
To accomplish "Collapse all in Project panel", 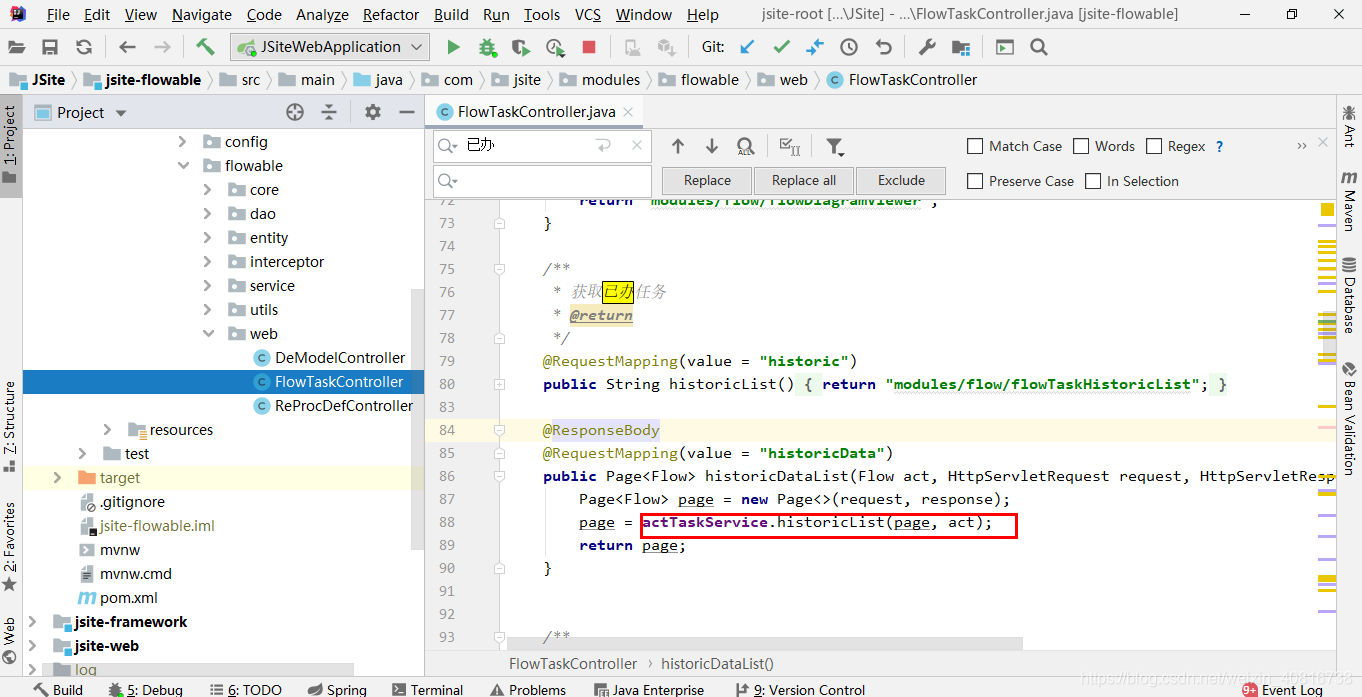I will [x=329, y=112].
